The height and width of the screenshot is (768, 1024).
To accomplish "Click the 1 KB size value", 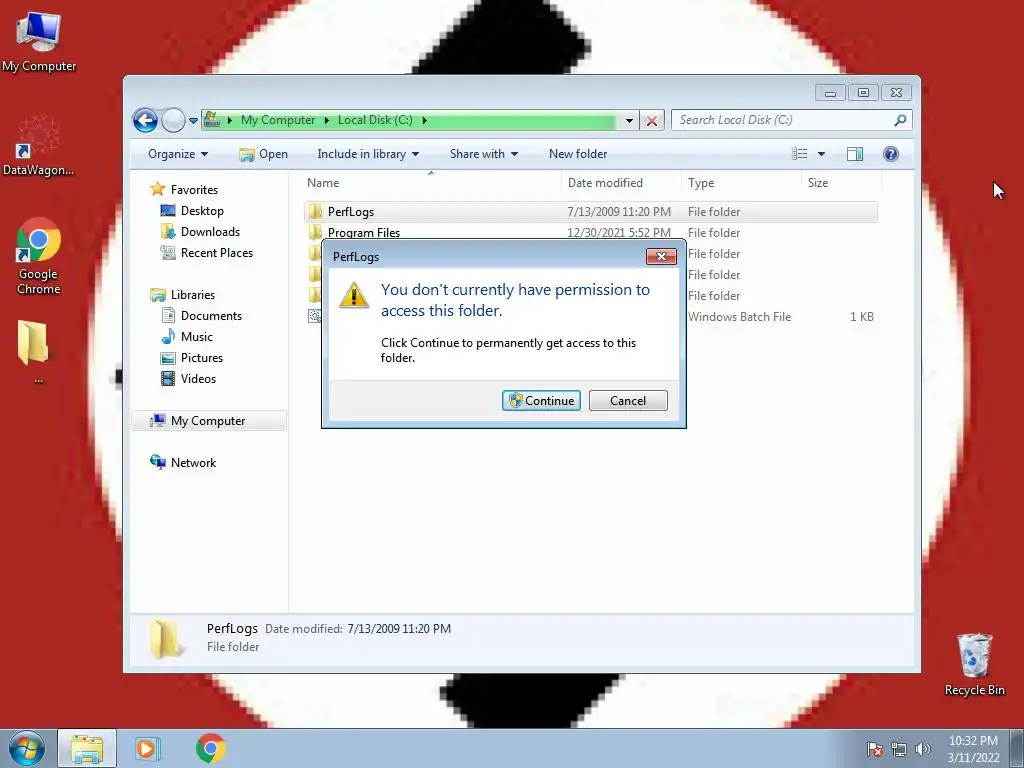I will 861,317.
